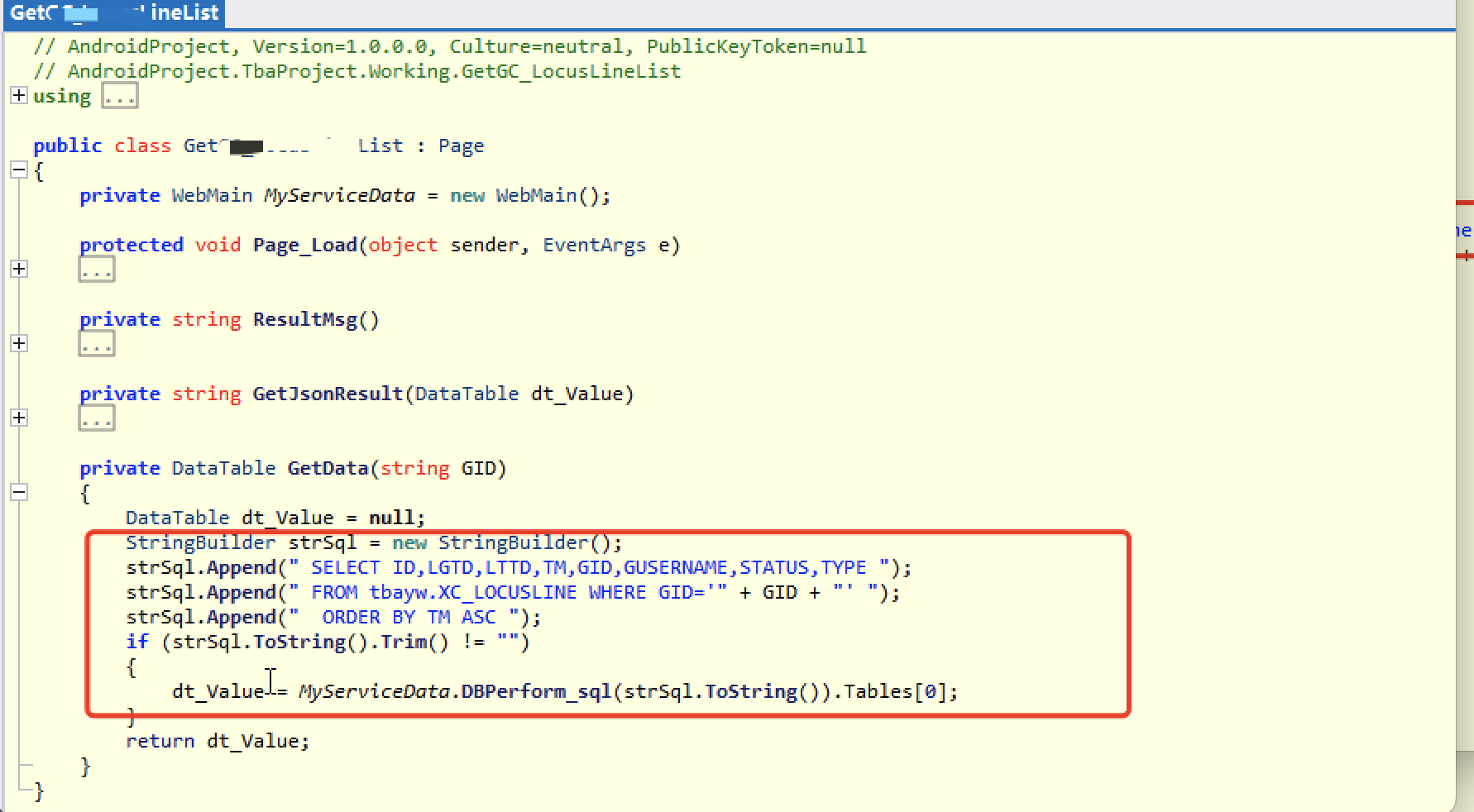Viewport: 1474px width, 812px height.
Task: Collapse the GetData method with minus icon
Action: tap(18, 493)
